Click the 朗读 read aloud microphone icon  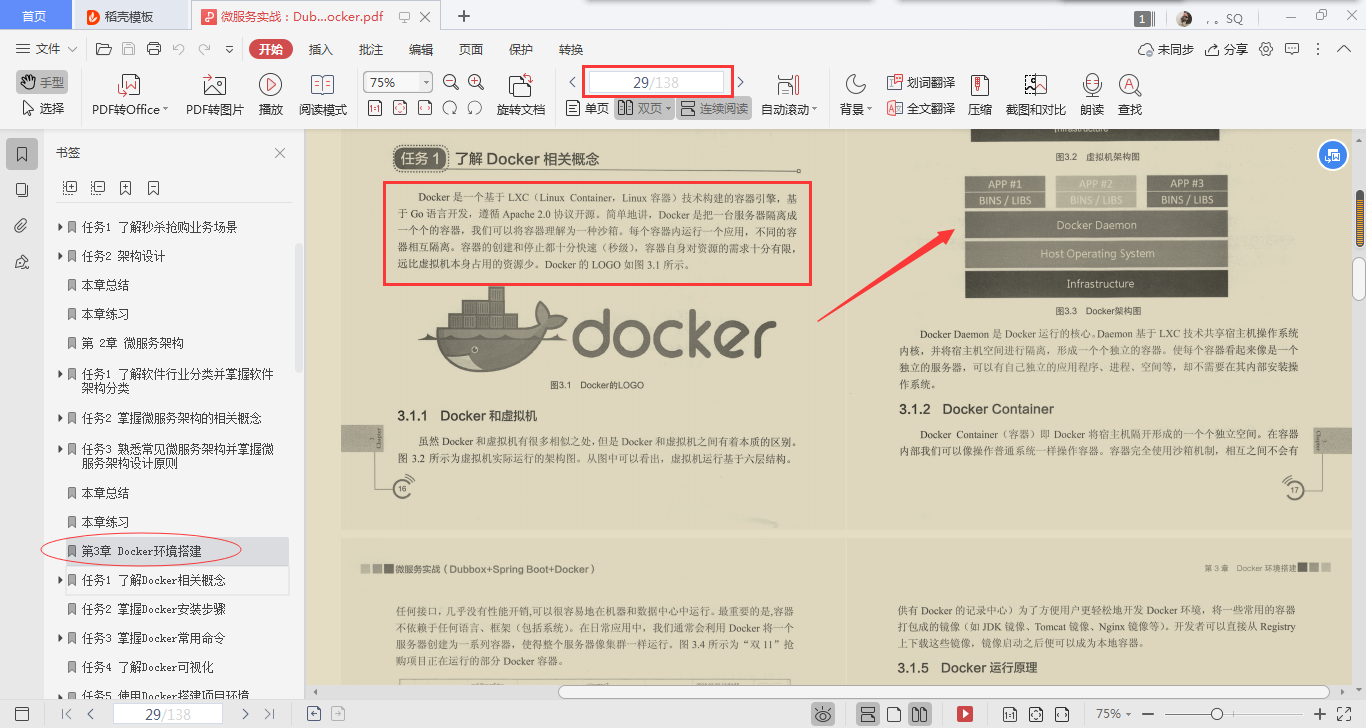tap(1092, 85)
